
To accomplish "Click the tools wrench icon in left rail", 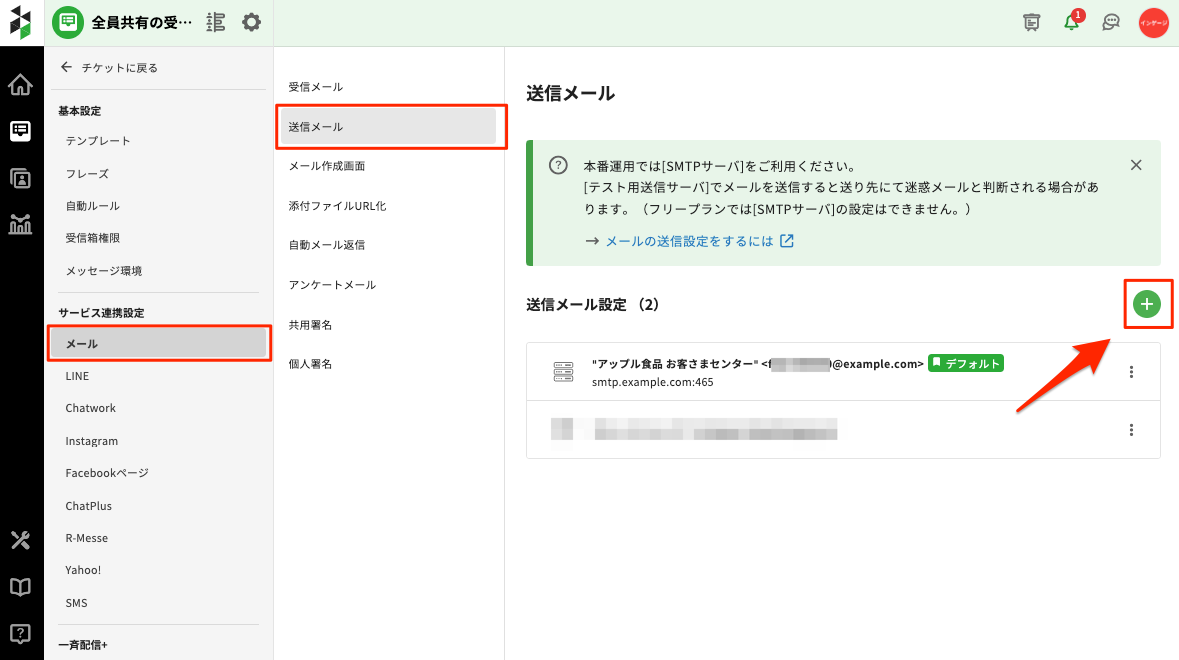I will point(20,541).
